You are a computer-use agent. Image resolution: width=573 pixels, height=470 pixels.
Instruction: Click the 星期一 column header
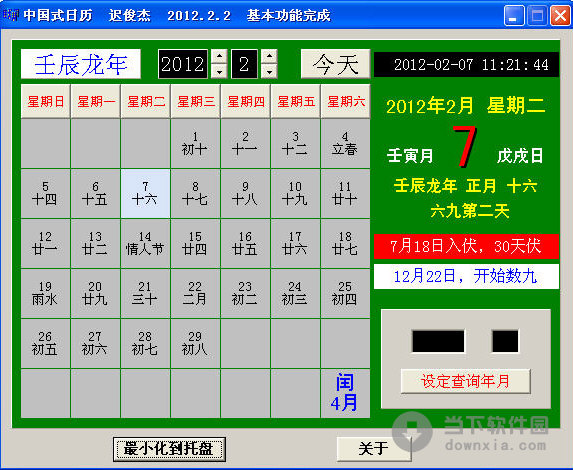coord(95,101)
